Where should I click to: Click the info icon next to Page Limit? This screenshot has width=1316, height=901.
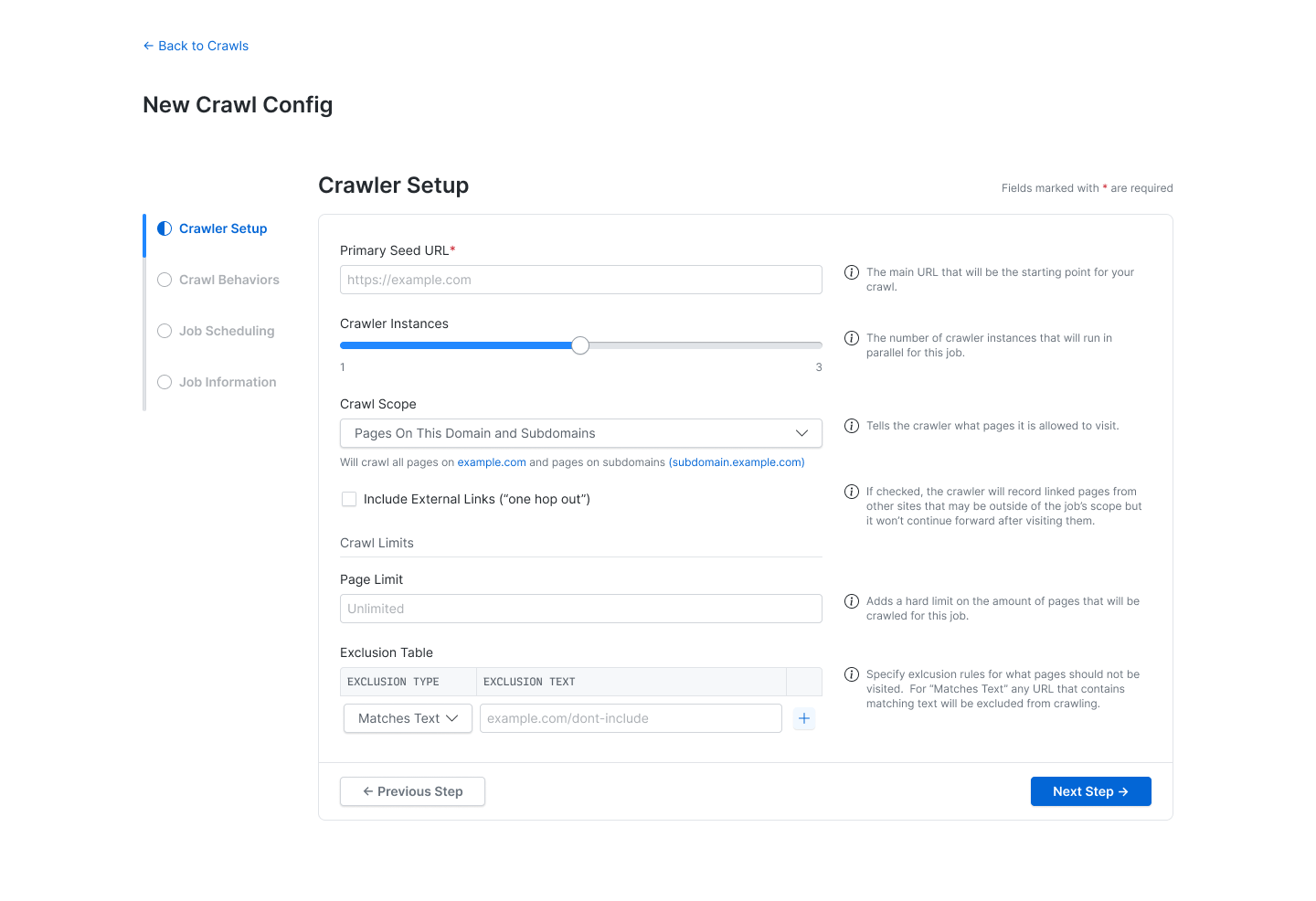tap(852, 601)
